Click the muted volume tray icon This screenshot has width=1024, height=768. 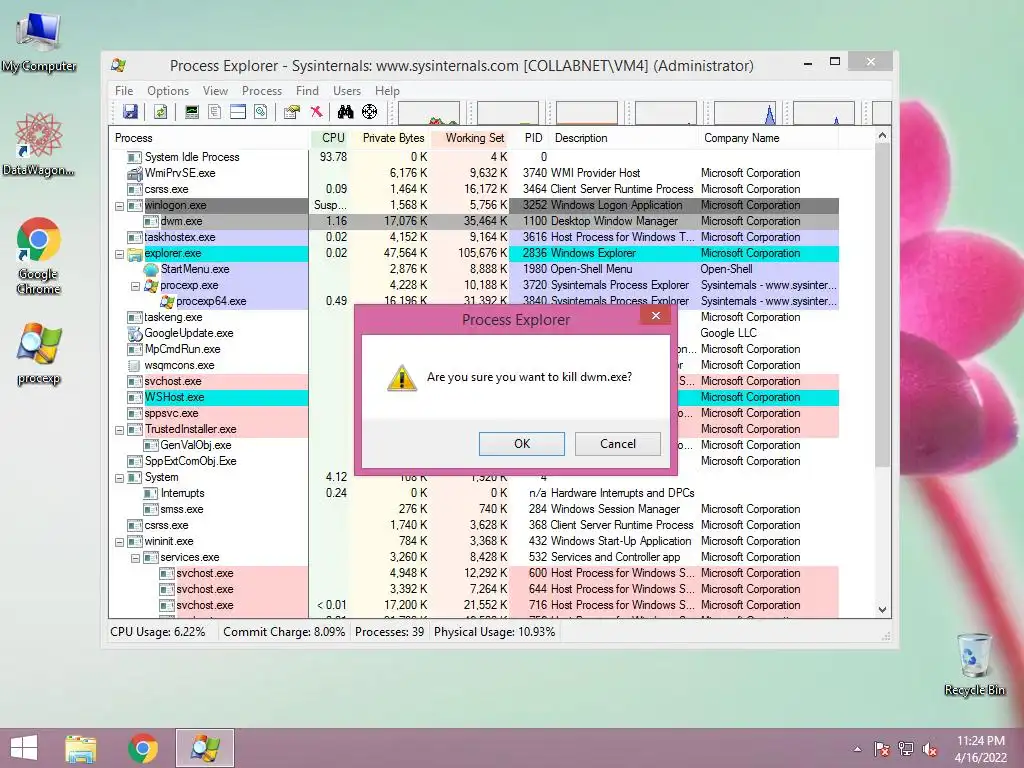pos(930,749)
